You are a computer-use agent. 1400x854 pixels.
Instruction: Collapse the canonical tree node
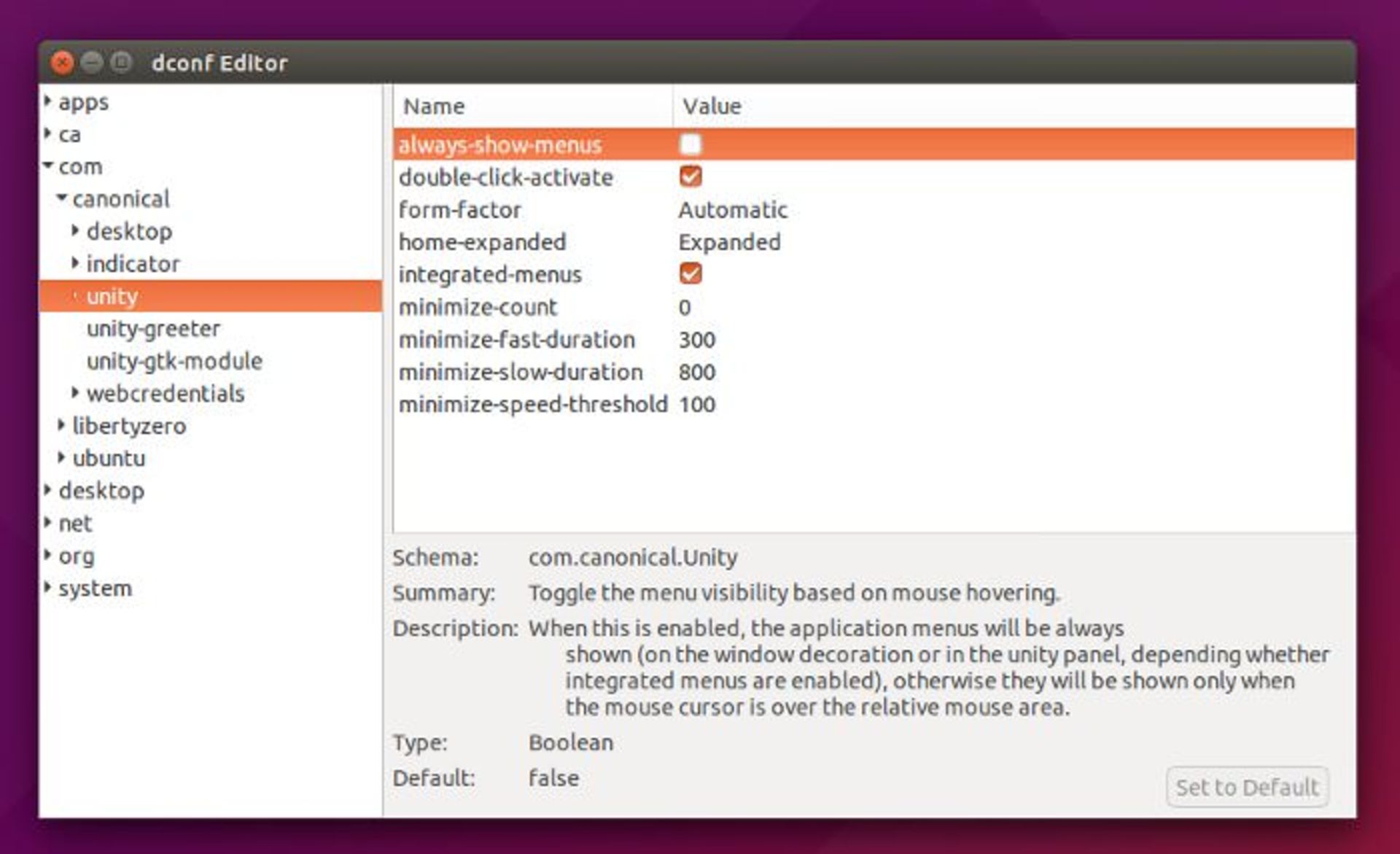point(63,198)
